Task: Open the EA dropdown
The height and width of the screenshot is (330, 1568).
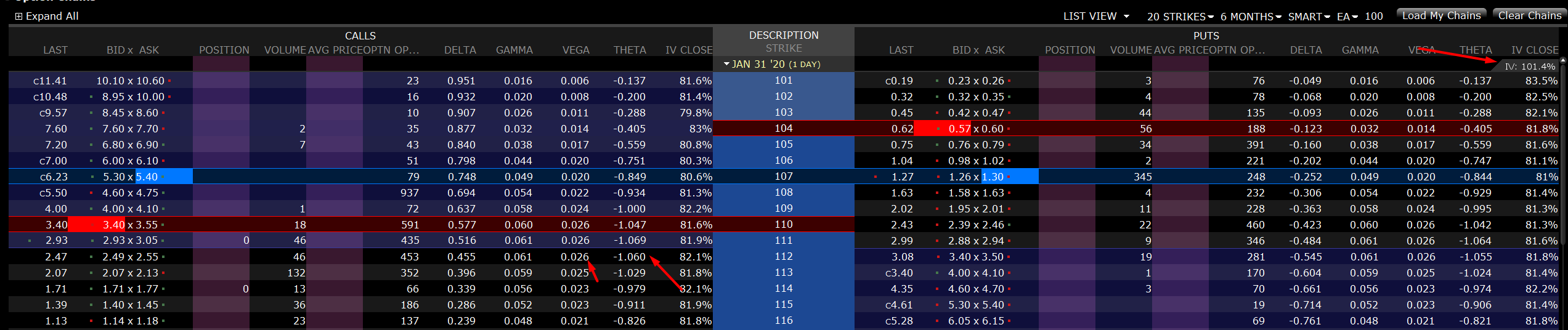Action: click(x=1347, y=17)
